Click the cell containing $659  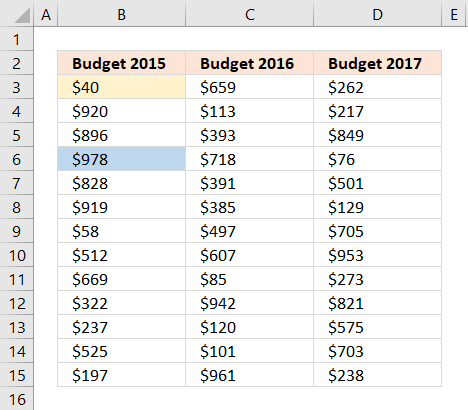point(249,87)
